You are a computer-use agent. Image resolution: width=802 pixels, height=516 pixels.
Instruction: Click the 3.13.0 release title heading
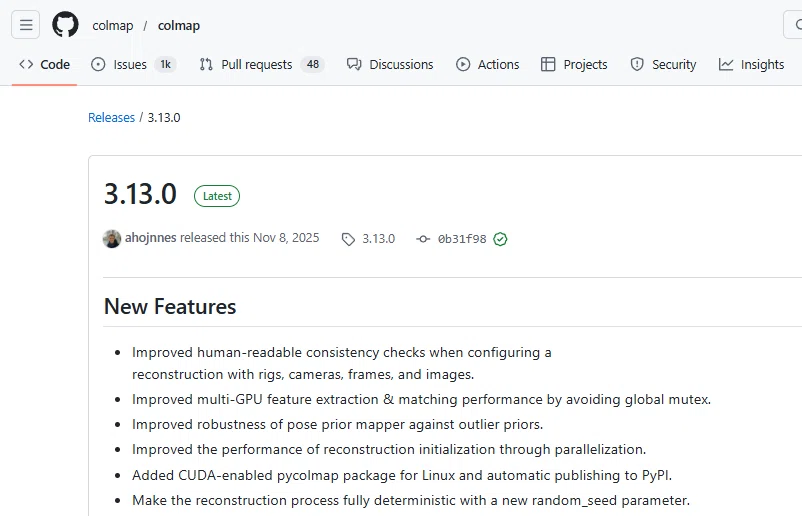140,194
